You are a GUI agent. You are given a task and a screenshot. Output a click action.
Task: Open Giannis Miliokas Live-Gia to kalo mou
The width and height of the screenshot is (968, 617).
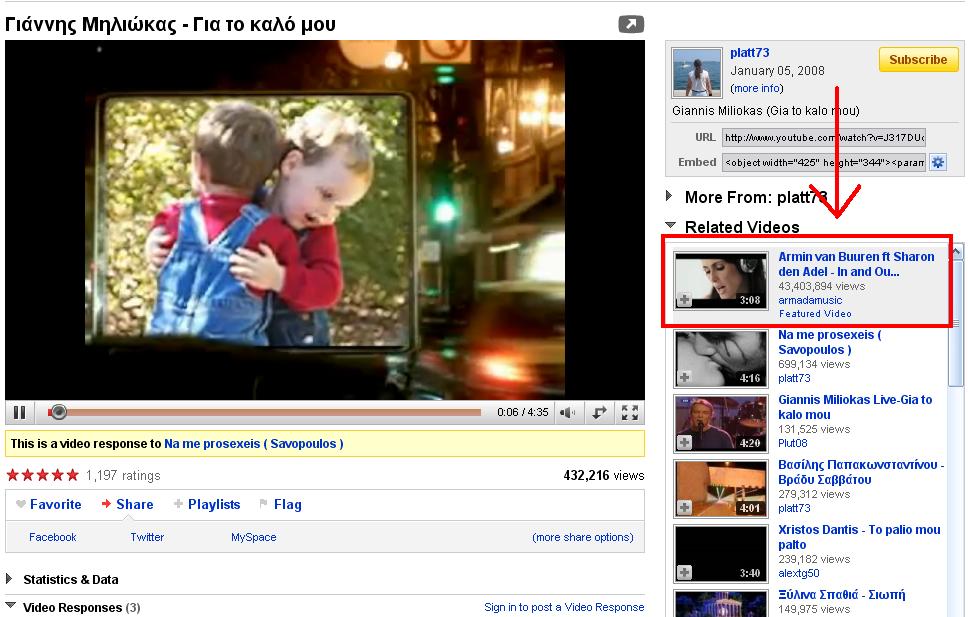[x=855, y=407]
